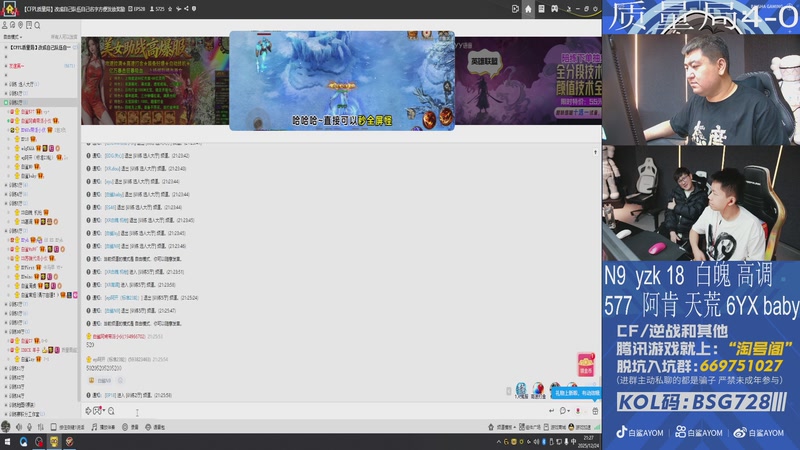Open the speech bubble dropdown in the chat bar

click(564, 411)
